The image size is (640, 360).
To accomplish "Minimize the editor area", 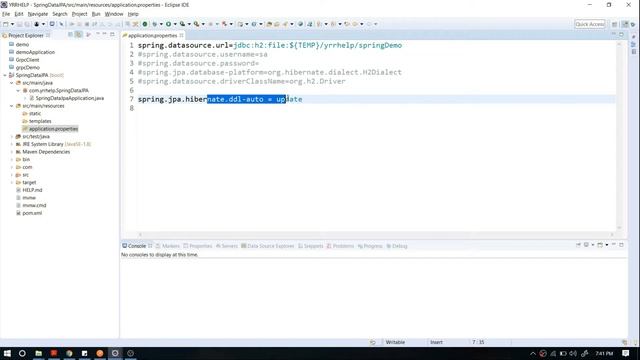I will coord(613,33).
